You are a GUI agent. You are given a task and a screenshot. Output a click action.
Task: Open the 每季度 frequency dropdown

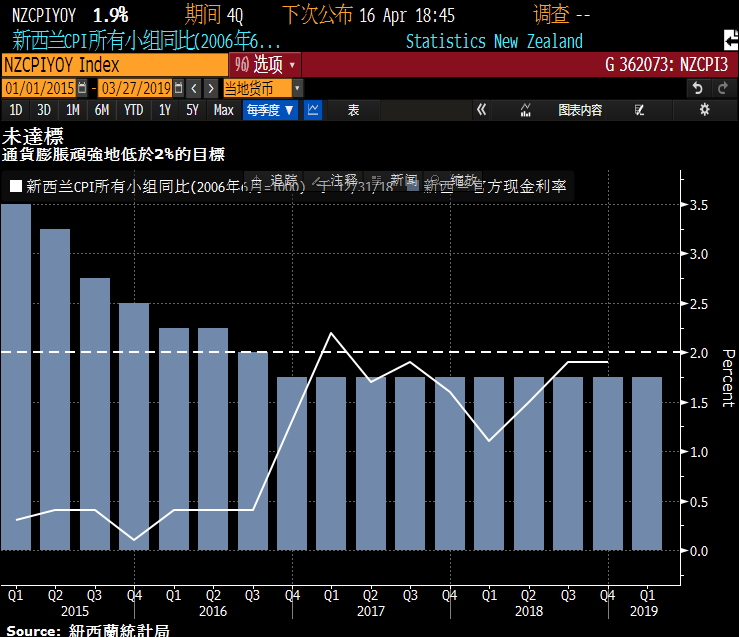(270, 110)
